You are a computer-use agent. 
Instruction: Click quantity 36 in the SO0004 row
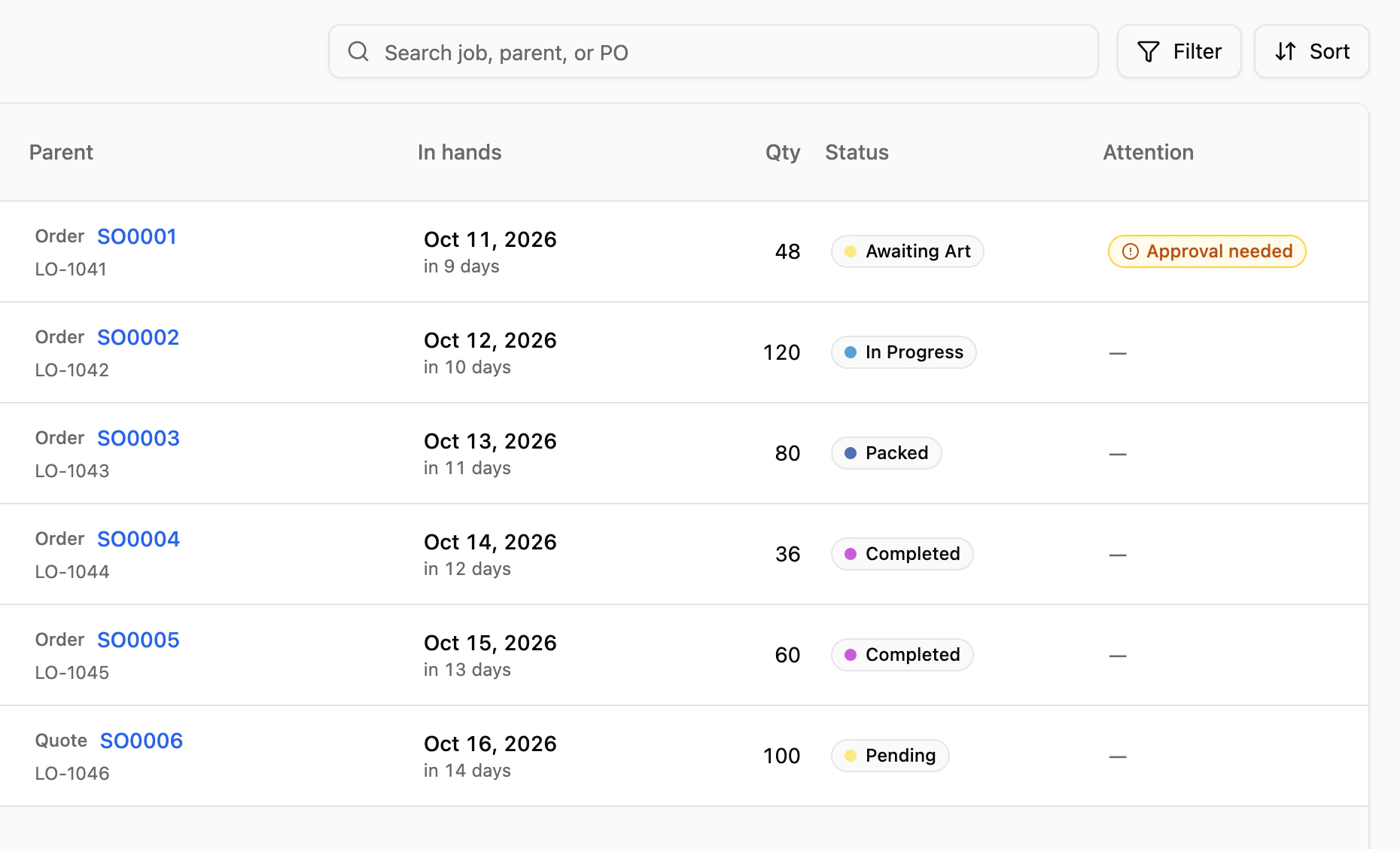tap(787, 554)
